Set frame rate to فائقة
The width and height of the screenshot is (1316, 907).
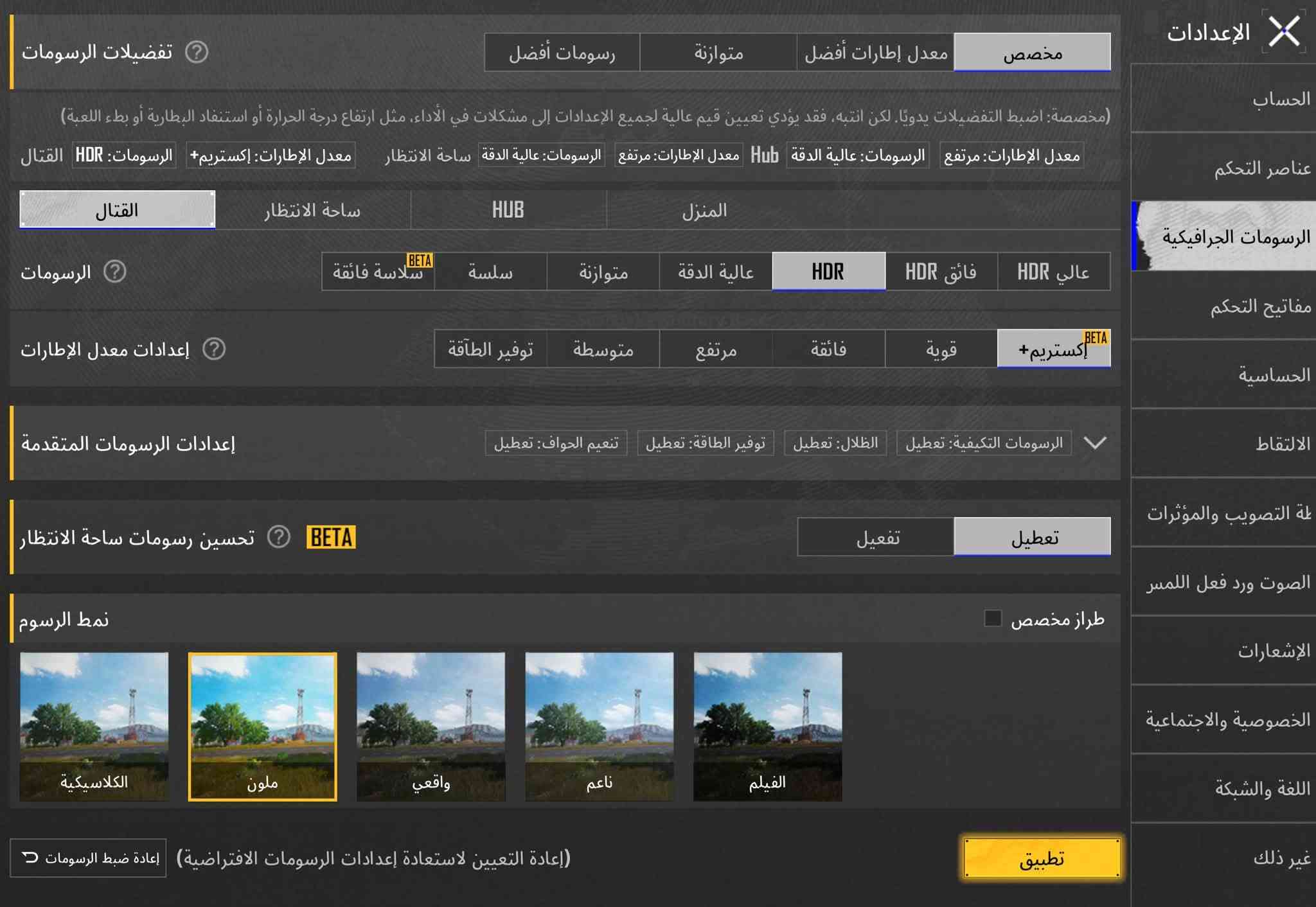[829, 349]
